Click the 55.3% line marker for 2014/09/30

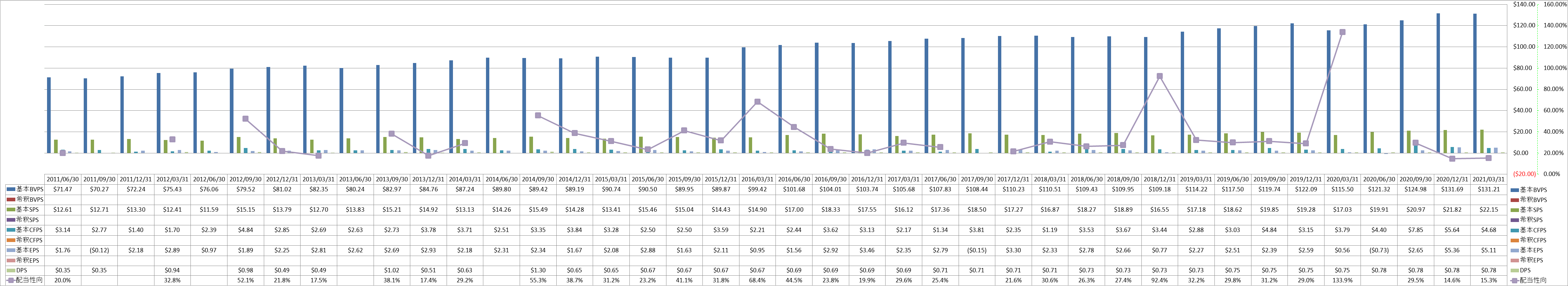pos(538,115)
